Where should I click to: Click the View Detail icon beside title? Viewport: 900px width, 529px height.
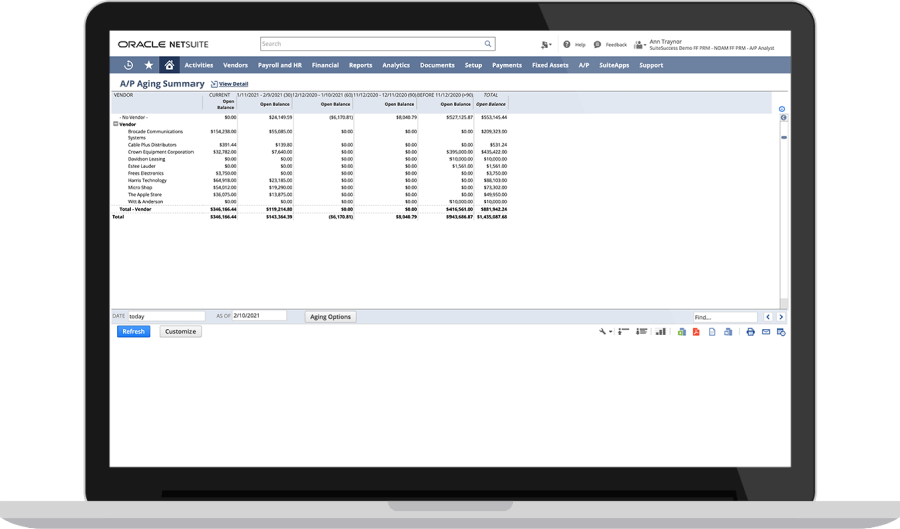214,84
